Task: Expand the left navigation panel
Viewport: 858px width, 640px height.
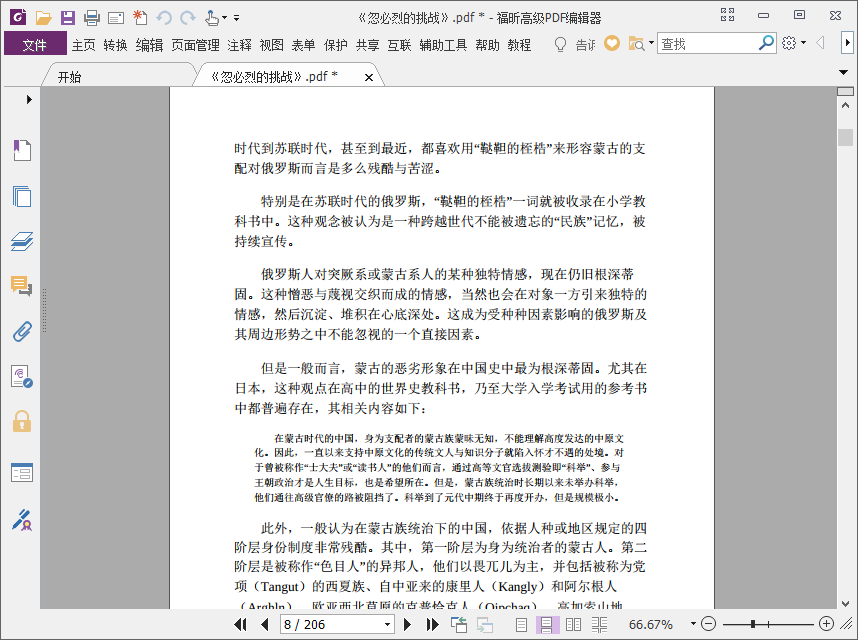Action: [x=29, y=100]
